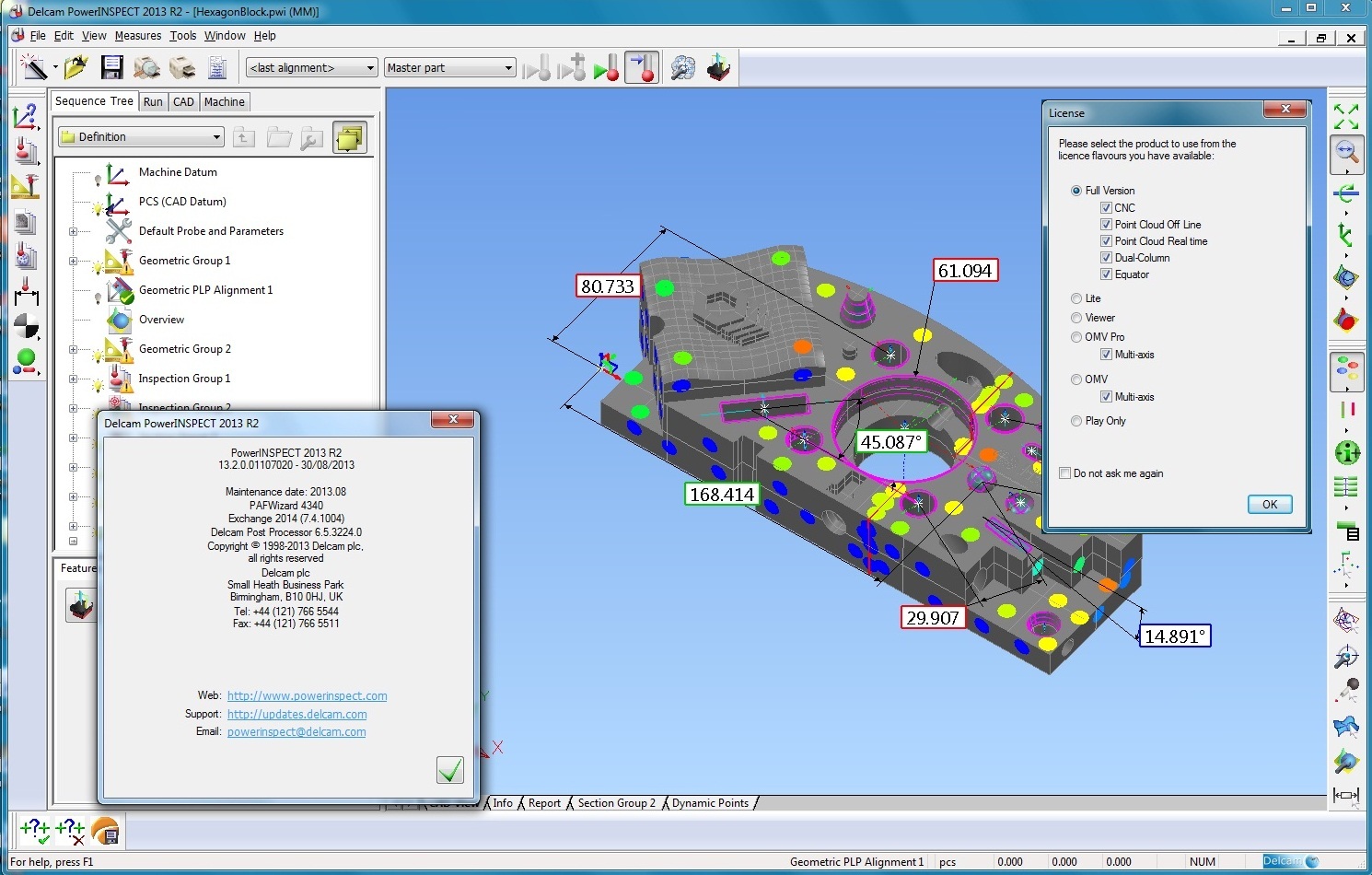Click the powerinspect@delcam.com email link
Viewport: 1372px width, 875px height.
pos(296,732)
